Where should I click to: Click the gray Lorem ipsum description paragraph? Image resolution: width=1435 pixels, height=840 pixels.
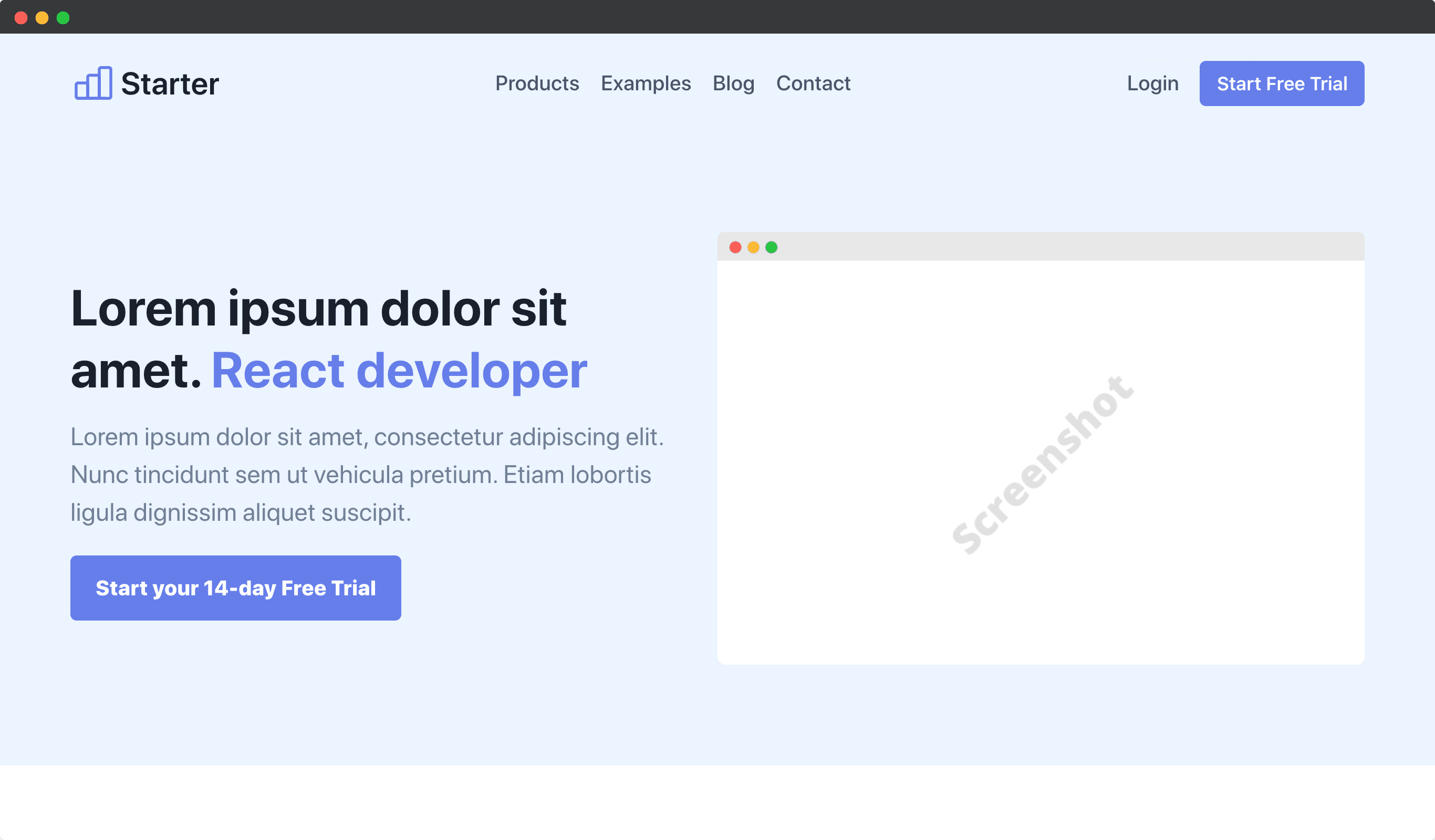[367, 475]
